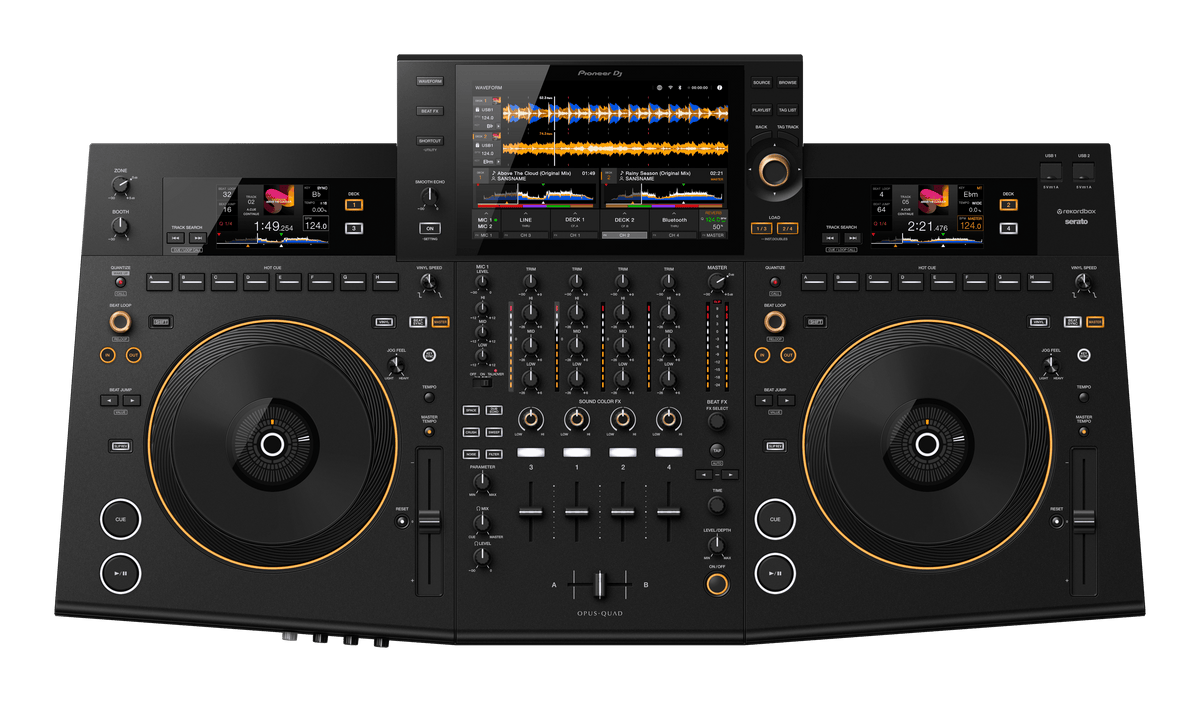
Task: Open key dropdown beside Bb on deck 1
Action: [x=497, y=126]
